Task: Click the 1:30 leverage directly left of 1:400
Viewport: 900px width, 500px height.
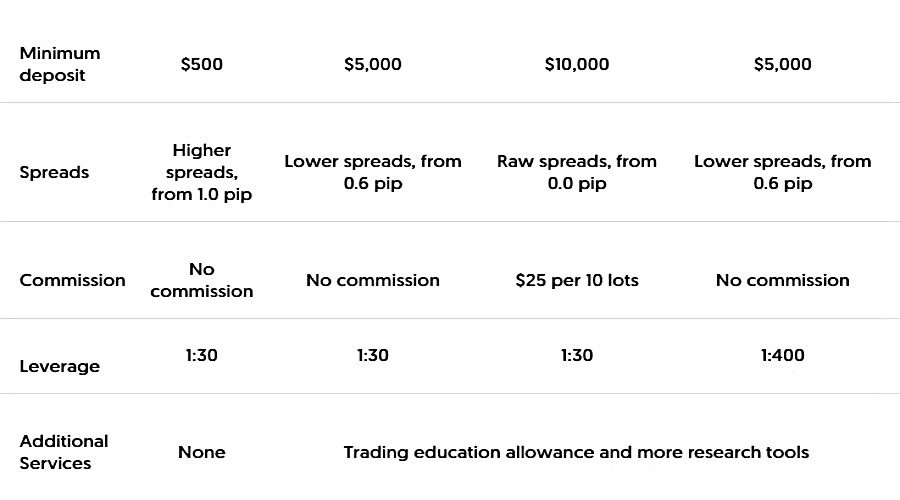Action: pyautogui.click(x=577, y=355)
